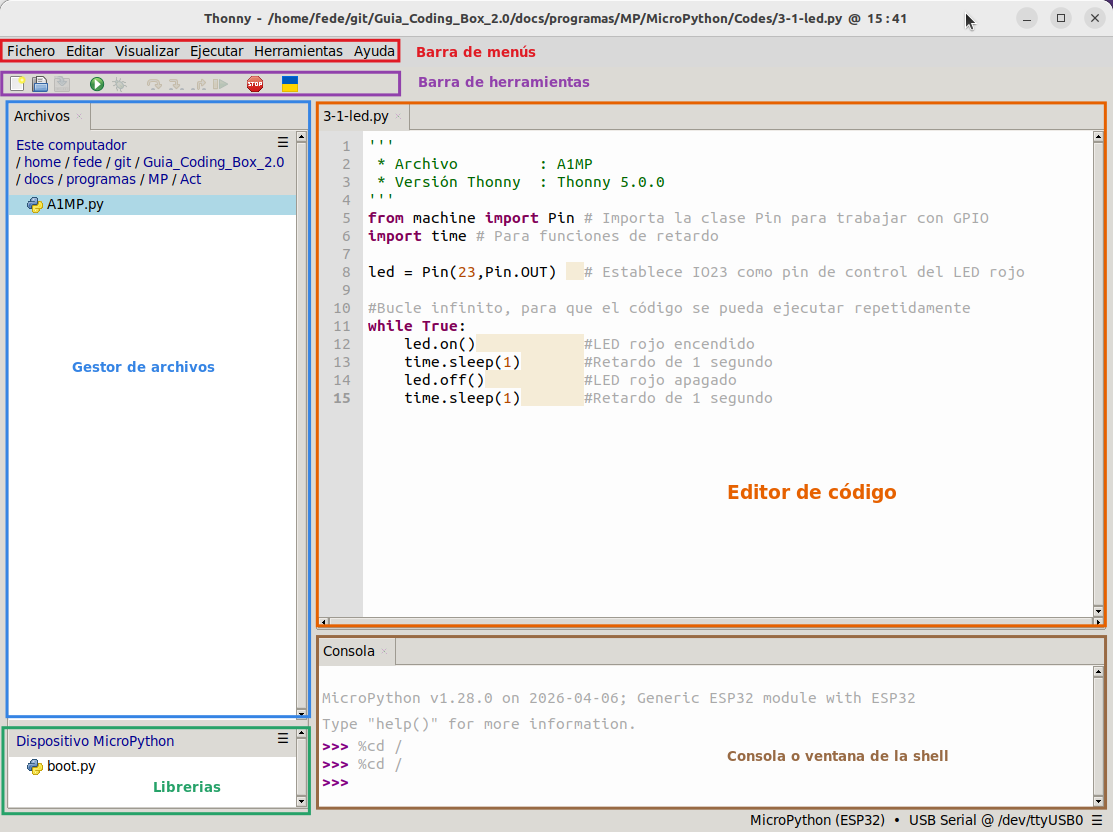Image resolution: width=1113 pixels, height=832 pixels.
Task: Run the current script with the green play icon
Action: pyautogui.click(x=97, y=84)
